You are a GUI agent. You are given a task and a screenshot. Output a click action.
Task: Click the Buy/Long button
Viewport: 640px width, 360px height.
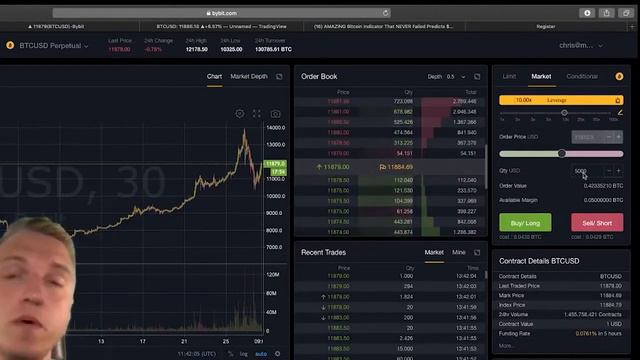click(x=525, y=223)
